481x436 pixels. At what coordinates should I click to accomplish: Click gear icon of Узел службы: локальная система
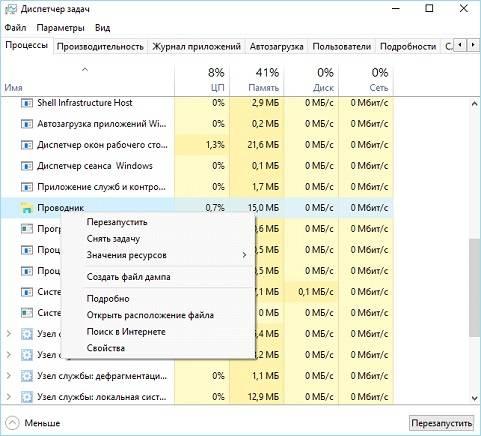(27, 397)
